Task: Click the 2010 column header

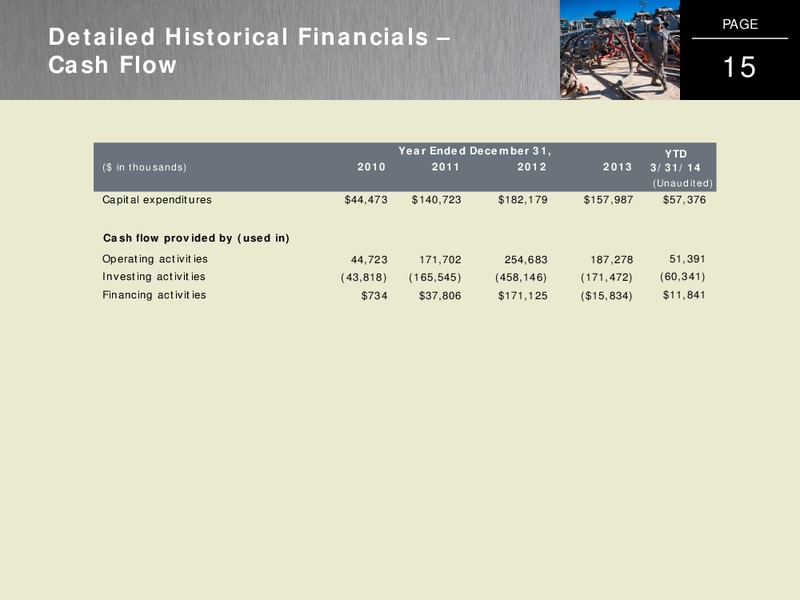Action: tap(371, 167)
